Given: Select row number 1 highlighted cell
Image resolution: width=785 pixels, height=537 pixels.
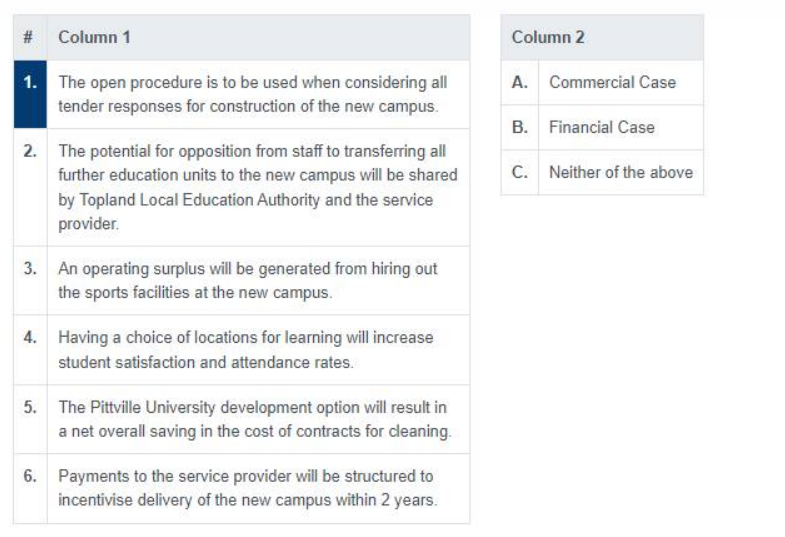Looking at the screenshot, I should pos(30,95).
